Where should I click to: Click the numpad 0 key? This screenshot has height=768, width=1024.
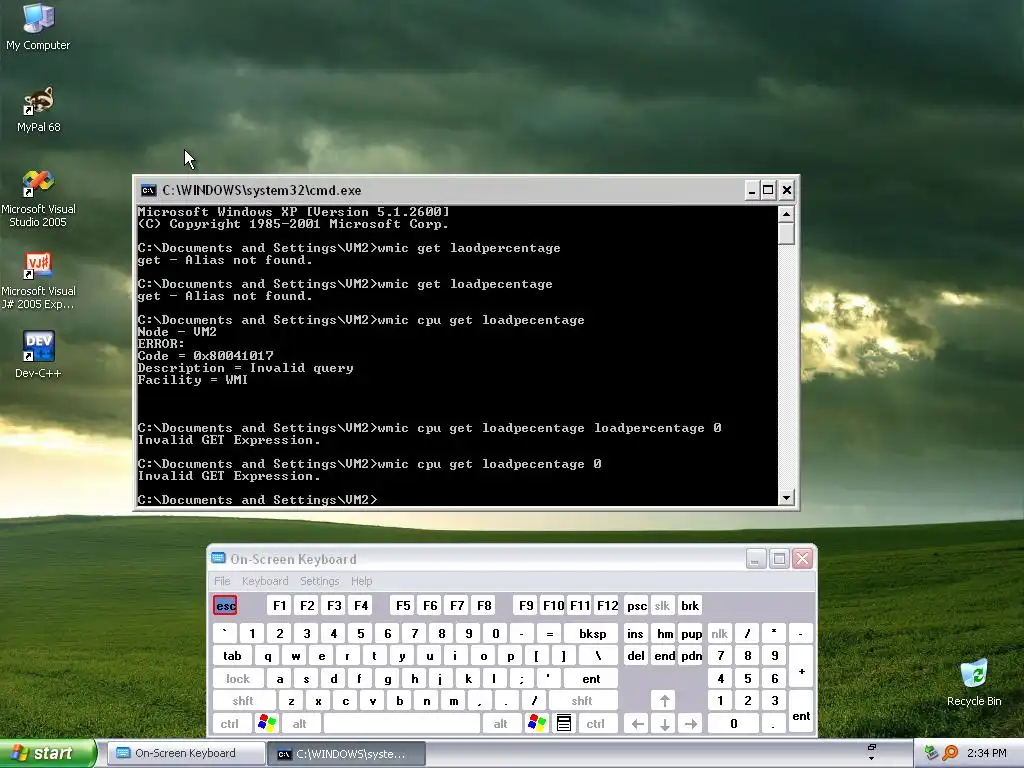click(733, 723)
